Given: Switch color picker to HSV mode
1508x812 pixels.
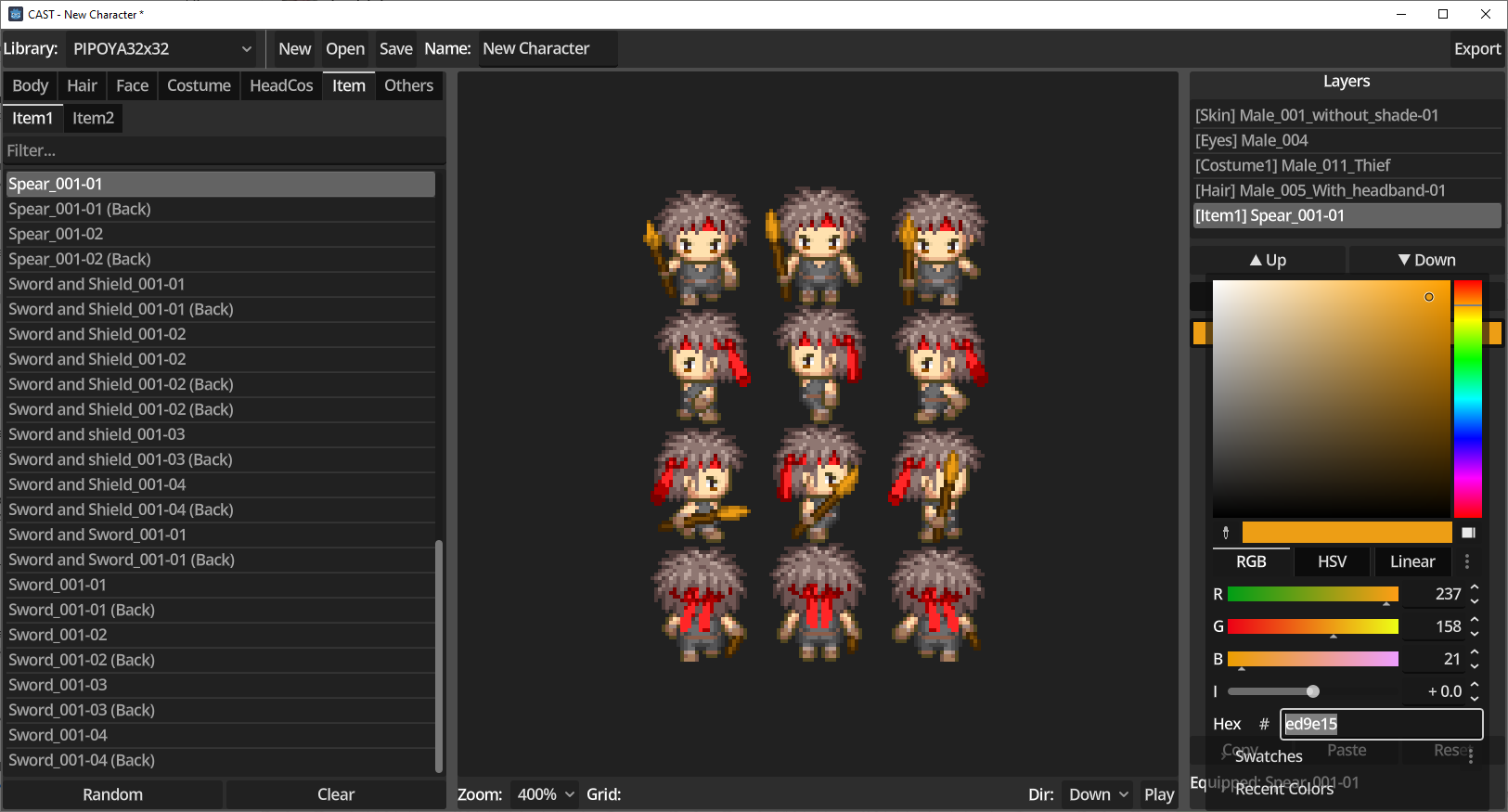Looking at the screenshot, I should click(1332, 561).
